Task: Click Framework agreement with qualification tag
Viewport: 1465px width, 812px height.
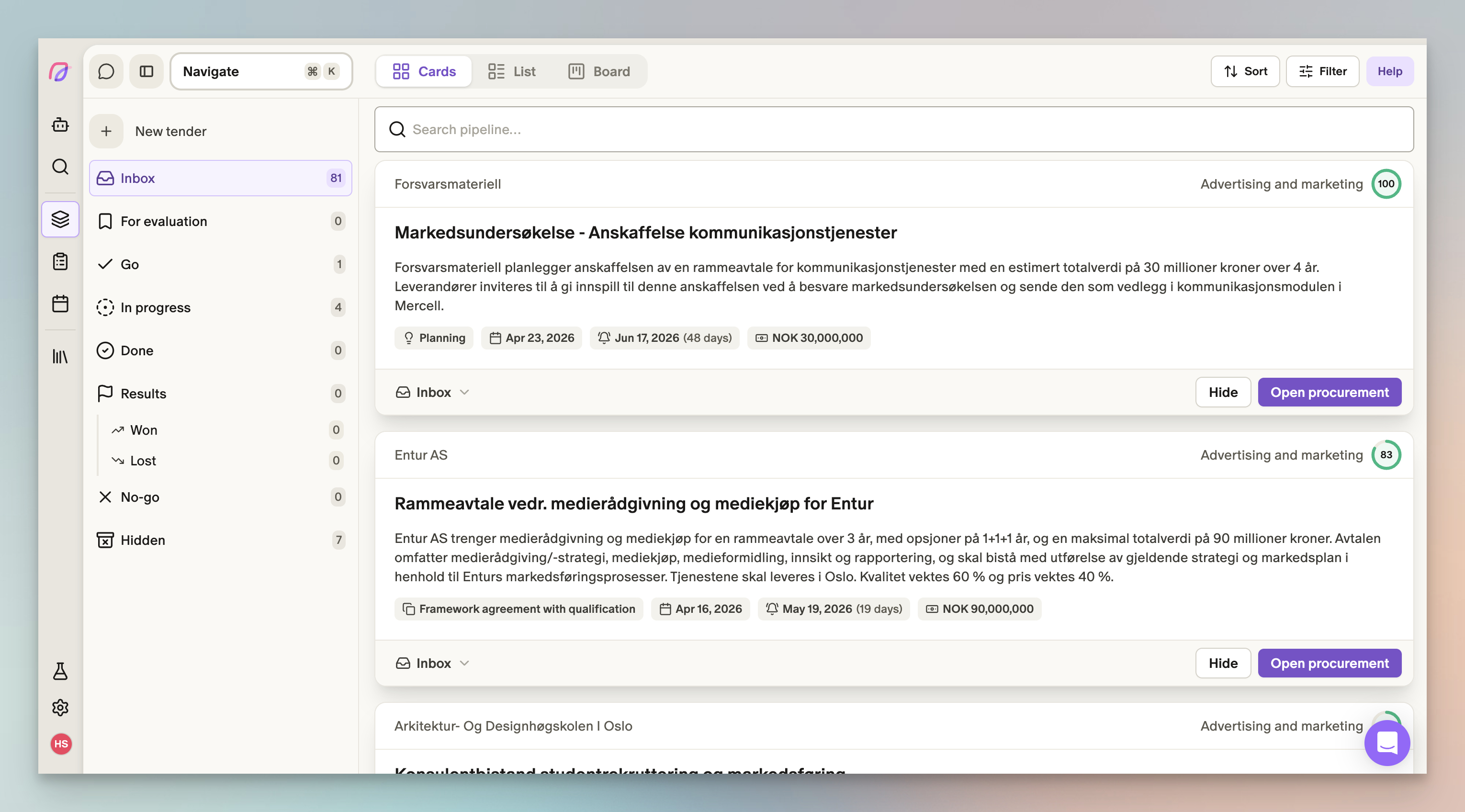Action: pos(518,609)
